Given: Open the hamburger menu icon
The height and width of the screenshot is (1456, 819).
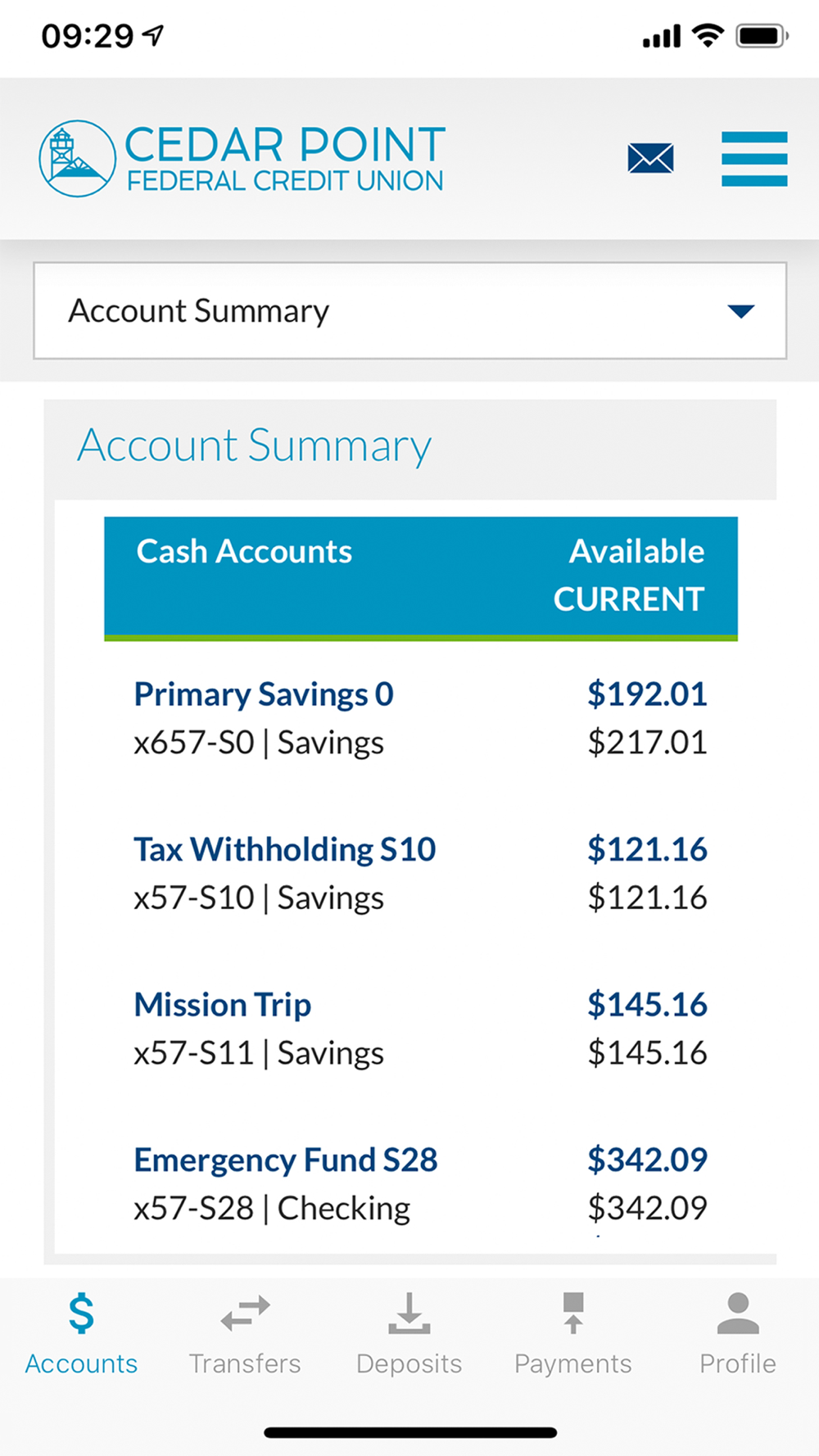Looking at the screenshot, I should pos(754,159).
